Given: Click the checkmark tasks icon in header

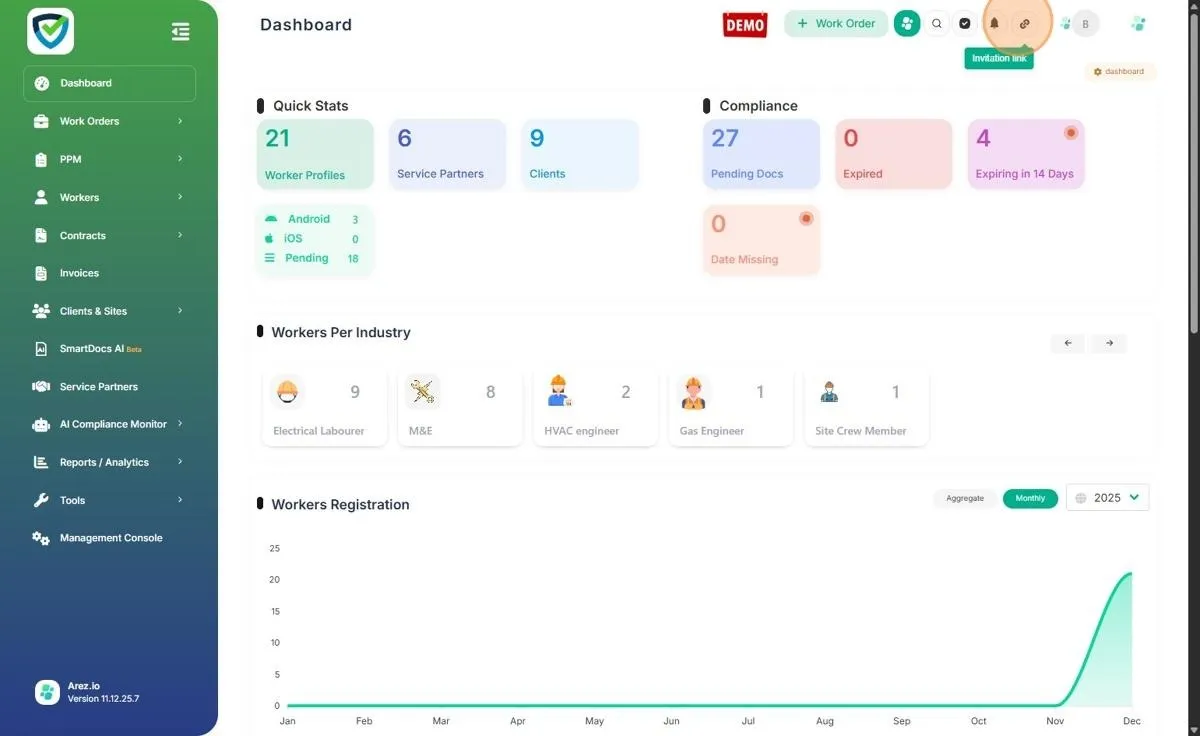Looking at the screenshot, I should pos(965,23).
